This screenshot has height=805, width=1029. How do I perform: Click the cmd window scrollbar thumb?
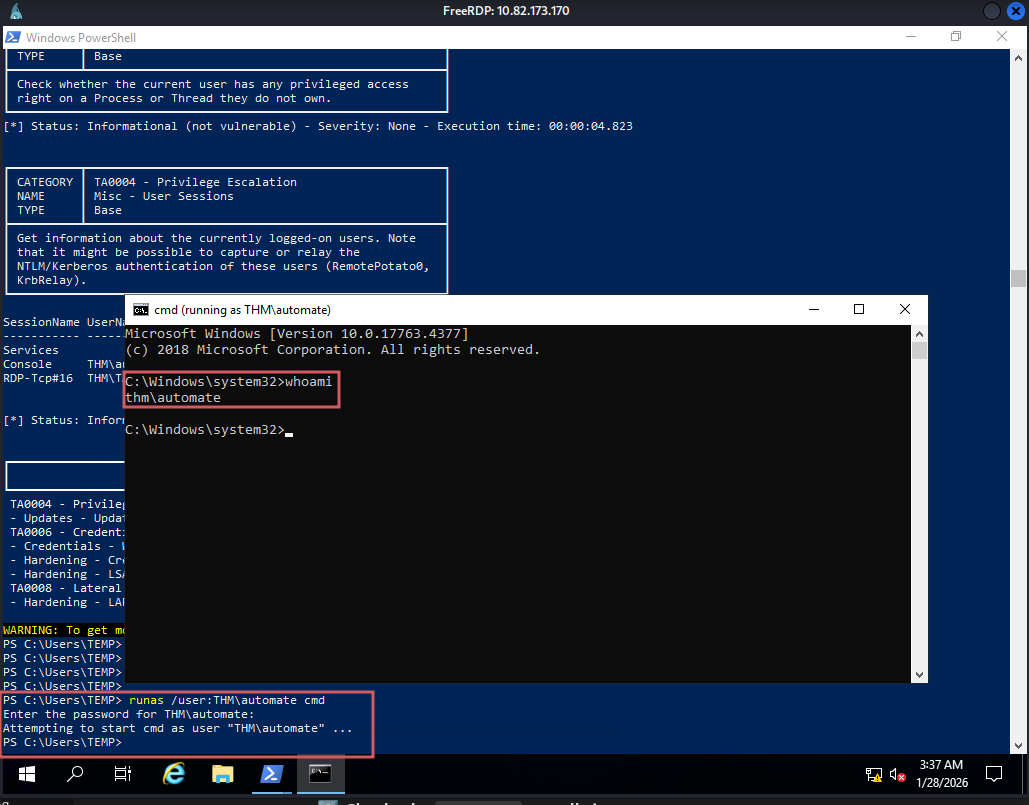919,351
